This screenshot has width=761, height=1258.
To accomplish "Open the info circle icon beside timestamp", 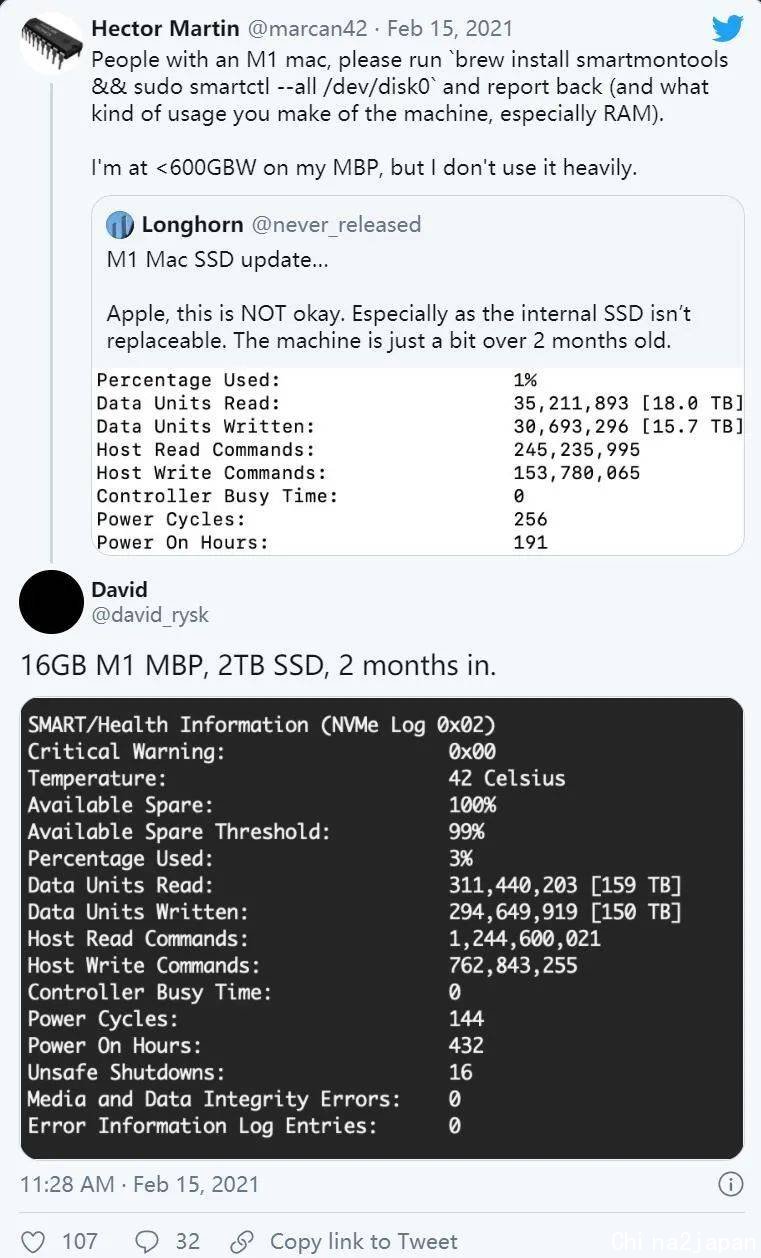I will click(x=731, y=1184).
